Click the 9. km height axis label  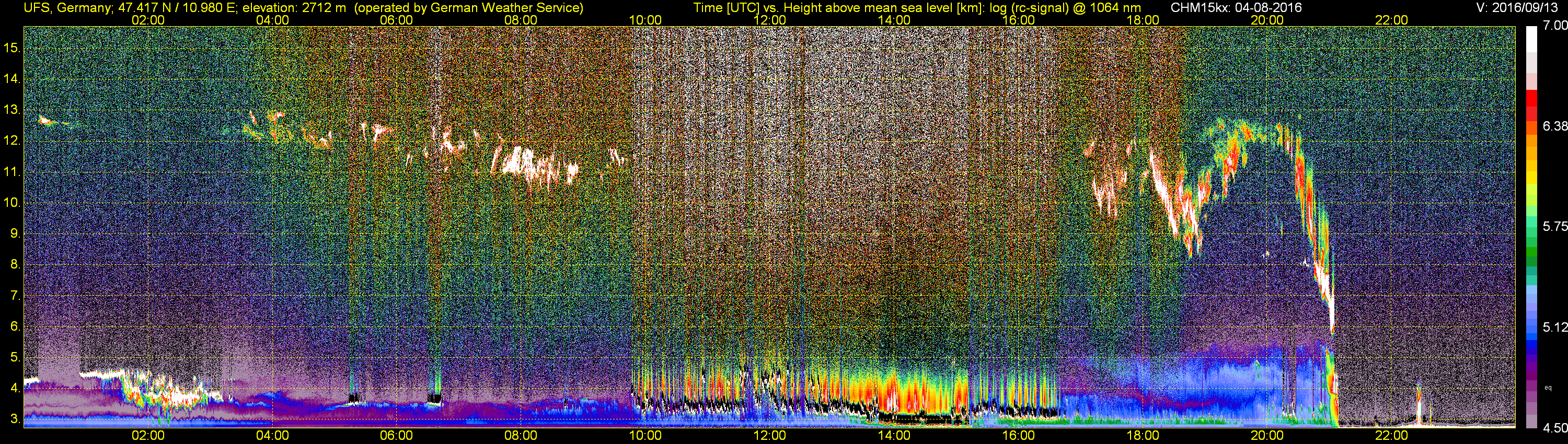[16, 233]
